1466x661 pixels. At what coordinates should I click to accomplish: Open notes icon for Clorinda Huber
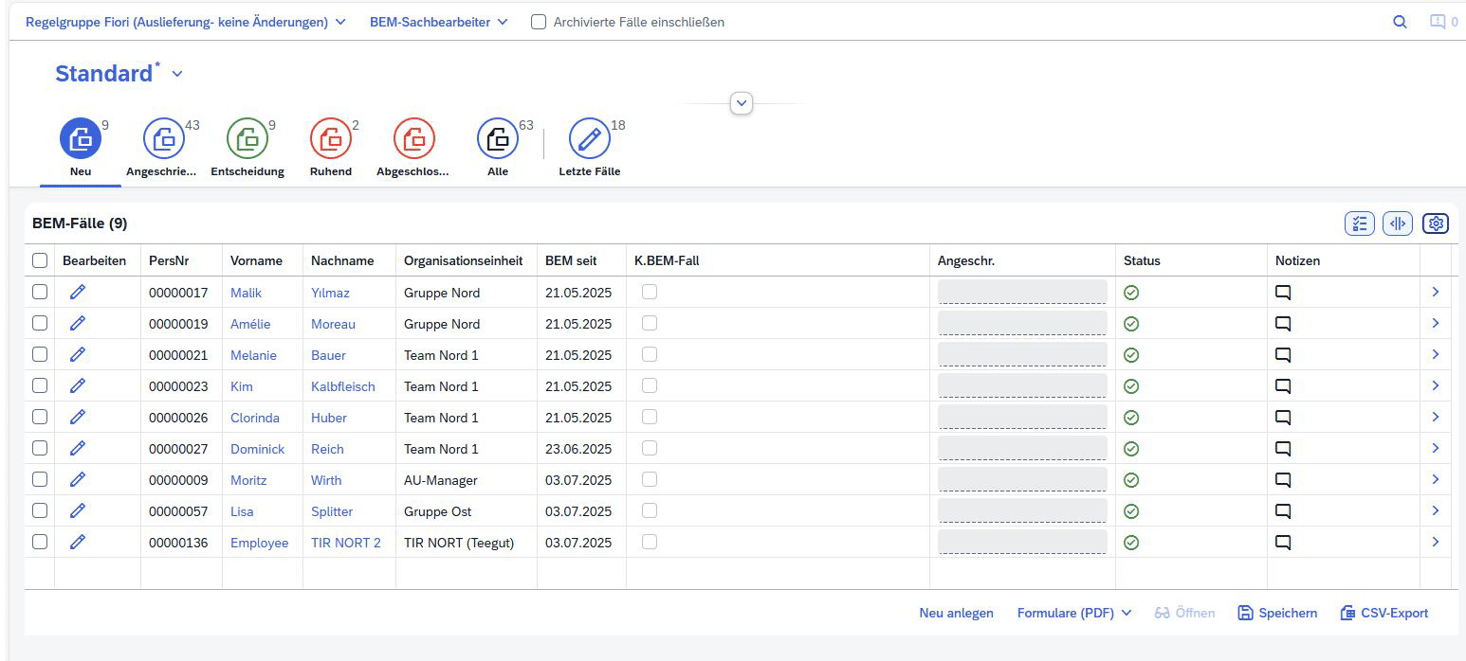tap(1283, 418)
